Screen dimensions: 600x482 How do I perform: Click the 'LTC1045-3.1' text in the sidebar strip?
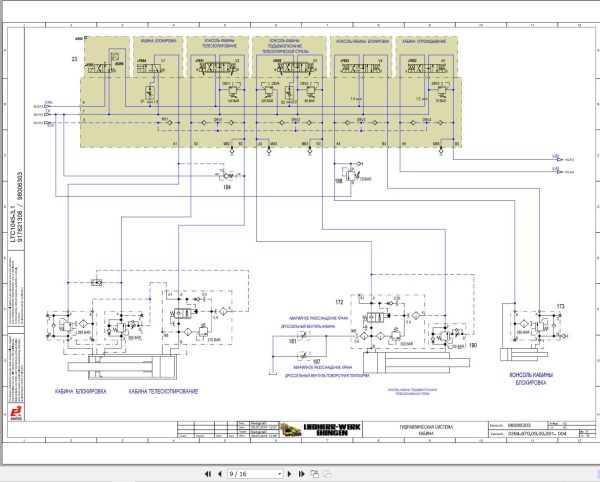point(13,225)
